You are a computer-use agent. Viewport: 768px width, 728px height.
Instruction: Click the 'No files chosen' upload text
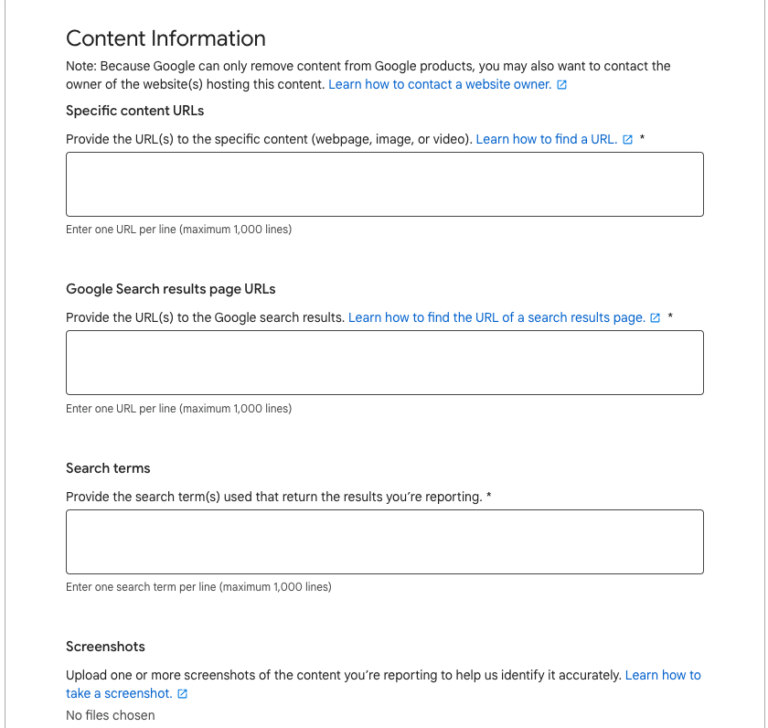point(110,715)
